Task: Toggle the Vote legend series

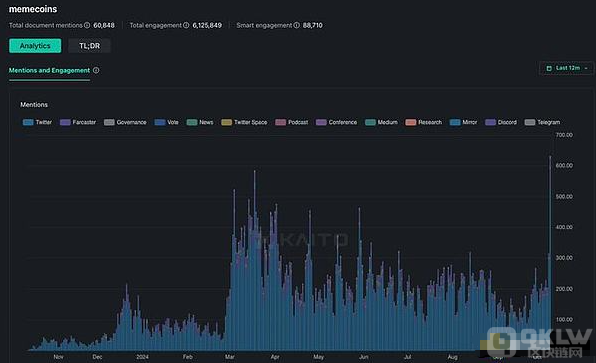Action: (166, 122)
